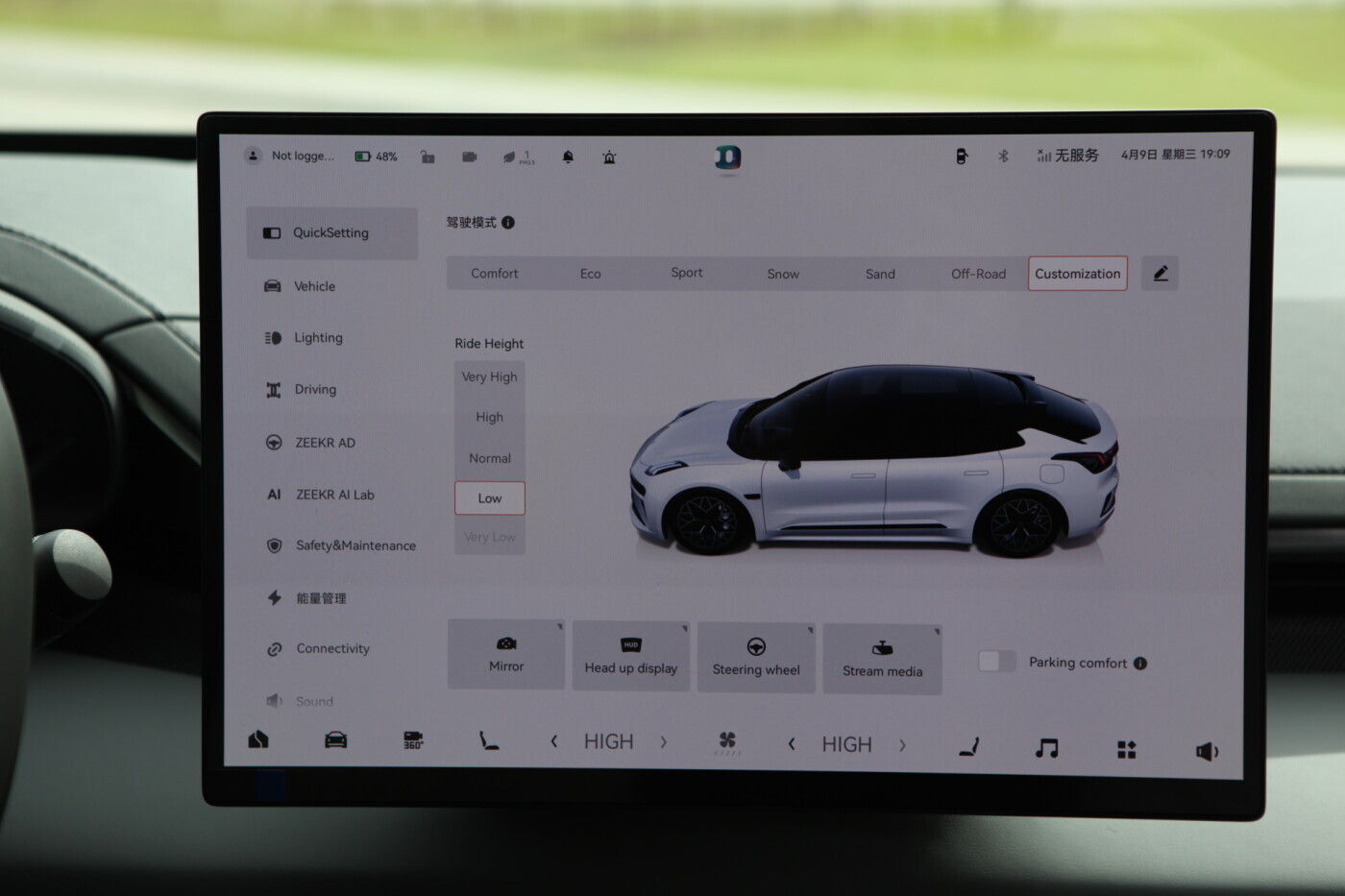The image size is (1345, 896).
Task: Check the battery level indicator
Action: pyautogui.click(x=376, y=157)
